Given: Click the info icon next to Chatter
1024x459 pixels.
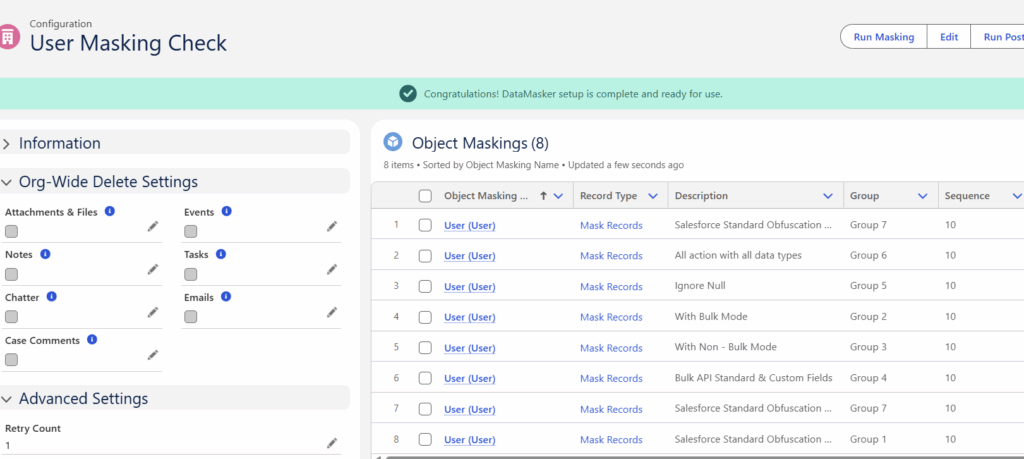Looking at the screenshot, I should click(51, 297).
